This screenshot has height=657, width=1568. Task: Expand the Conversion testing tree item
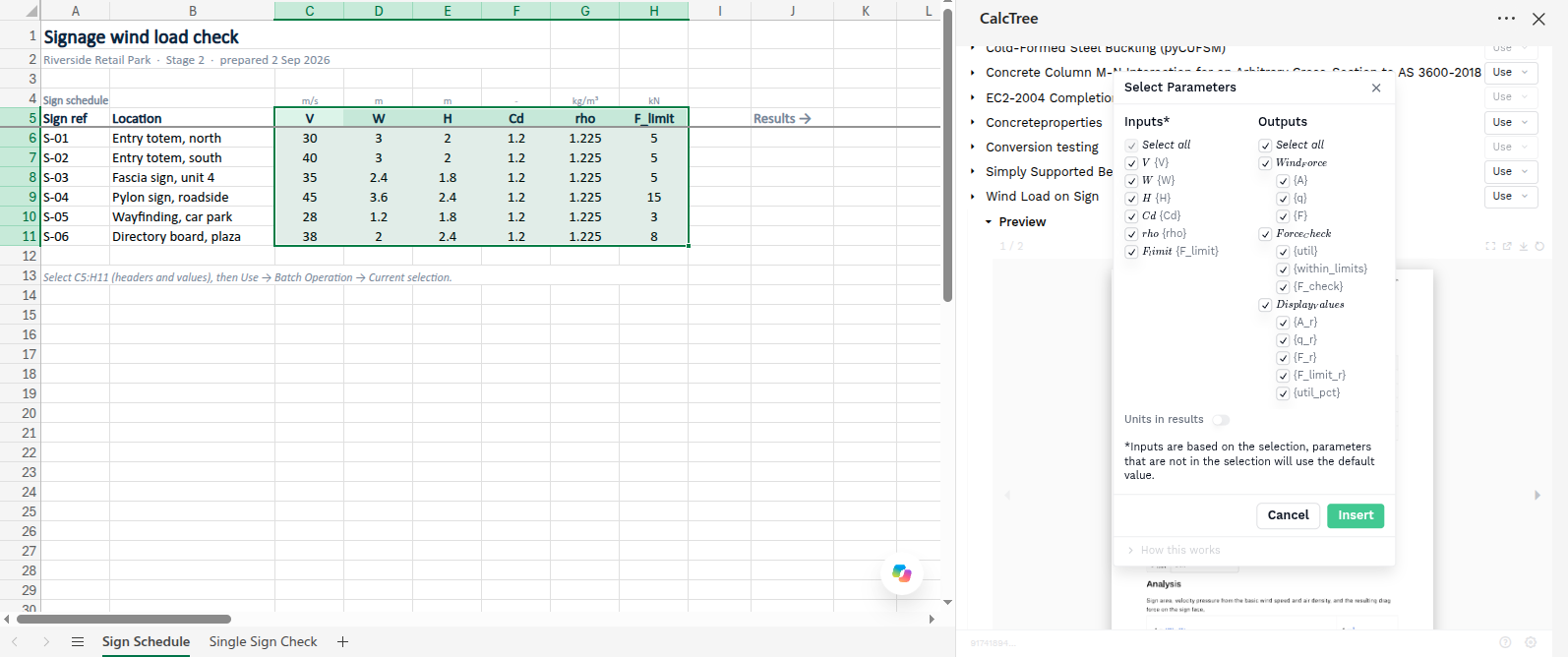pyautogui.click(x=973, y=147)
